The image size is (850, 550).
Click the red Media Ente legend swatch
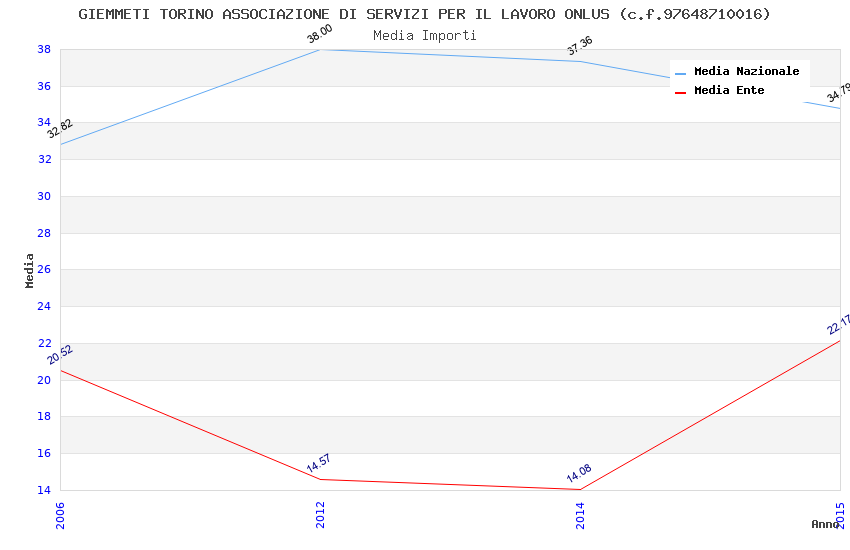click(x=680, y=93)
